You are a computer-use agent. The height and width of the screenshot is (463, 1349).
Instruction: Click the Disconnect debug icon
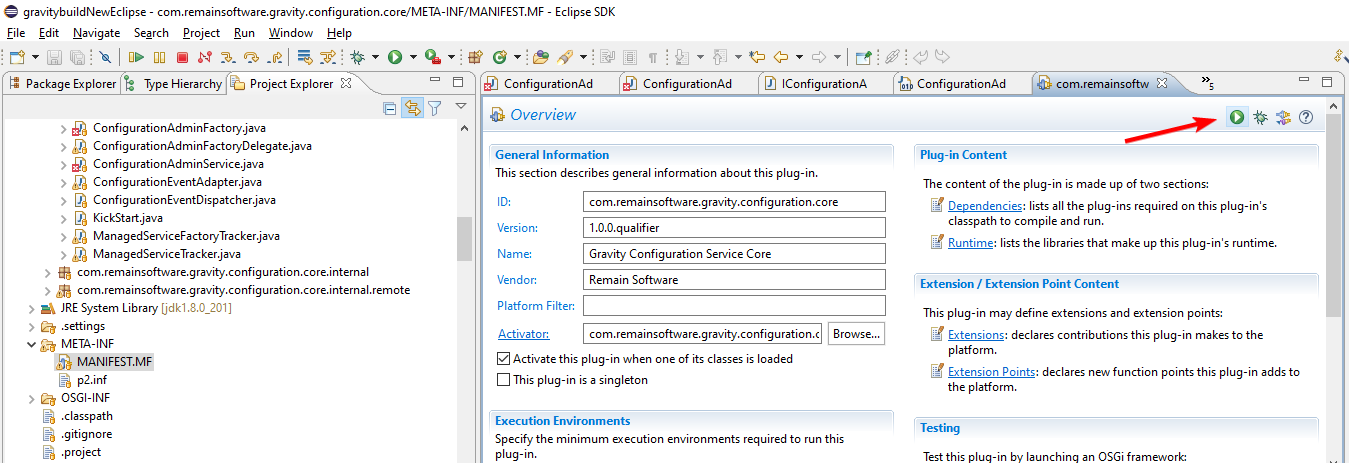(204, 57)
